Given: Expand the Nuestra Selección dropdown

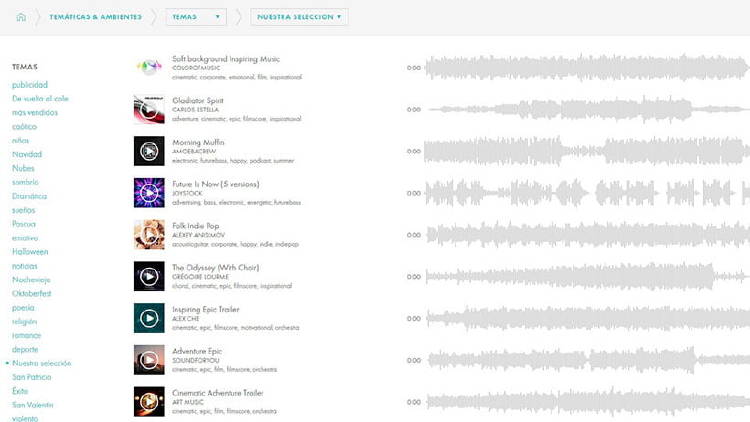Looking at the screenshot, I should pos(300,17).
